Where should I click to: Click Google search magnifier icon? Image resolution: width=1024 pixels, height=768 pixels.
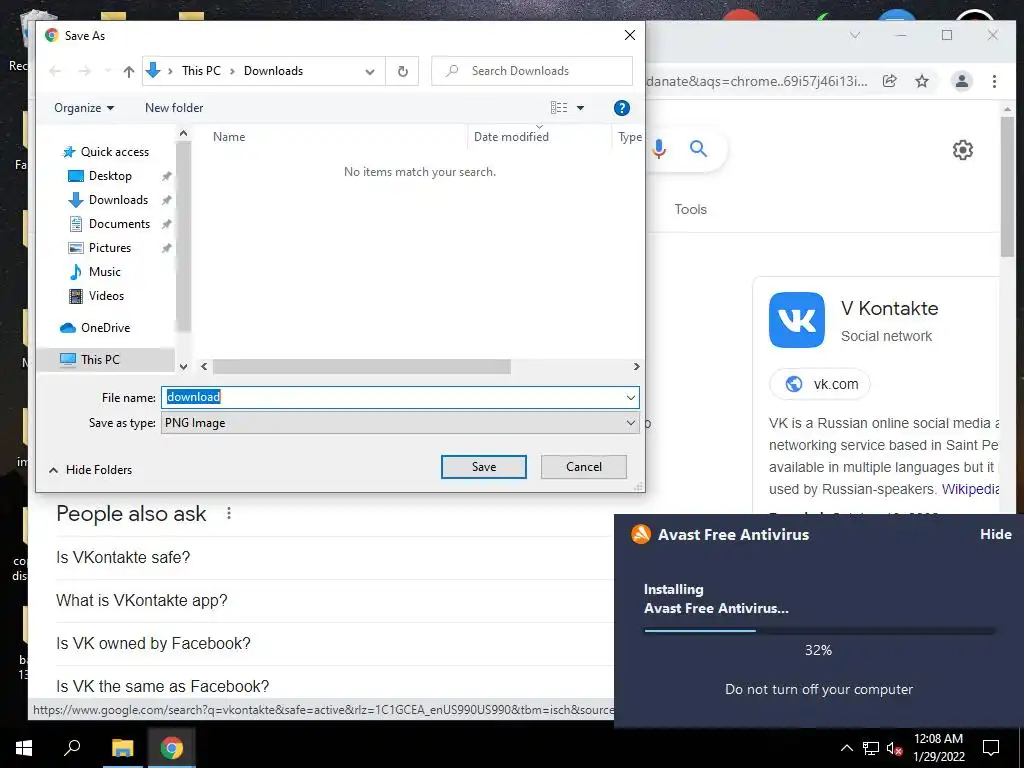coord(699,149)
